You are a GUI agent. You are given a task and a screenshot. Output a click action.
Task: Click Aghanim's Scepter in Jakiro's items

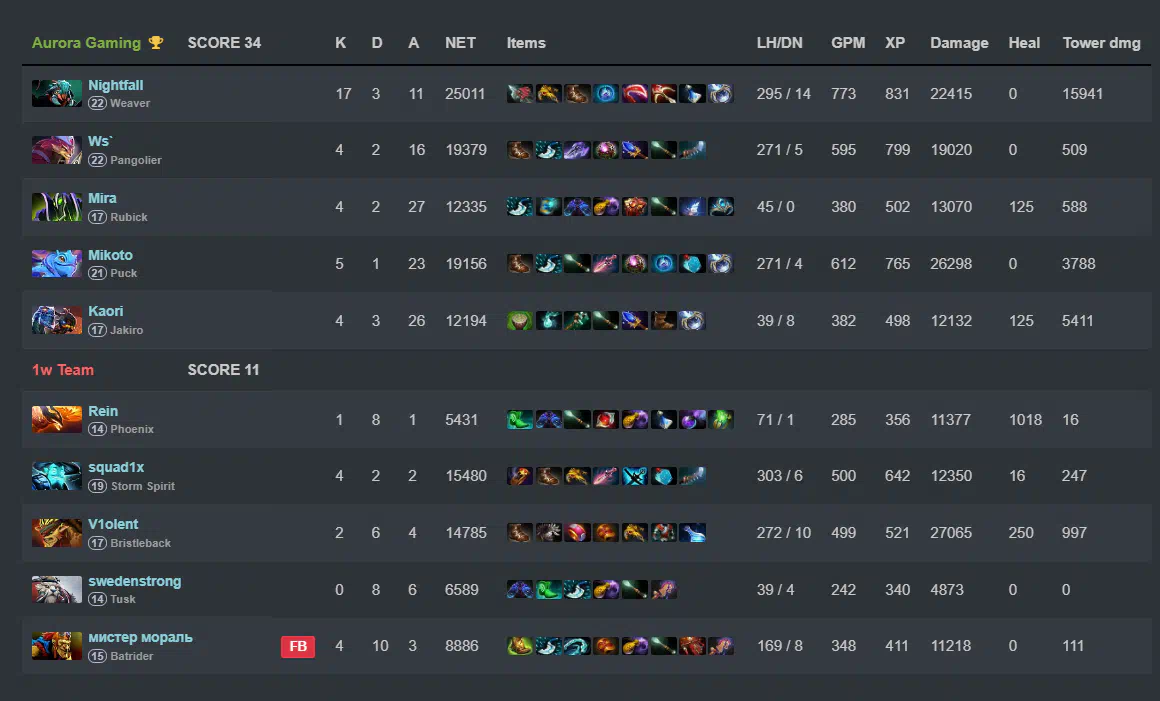(635, 321)
